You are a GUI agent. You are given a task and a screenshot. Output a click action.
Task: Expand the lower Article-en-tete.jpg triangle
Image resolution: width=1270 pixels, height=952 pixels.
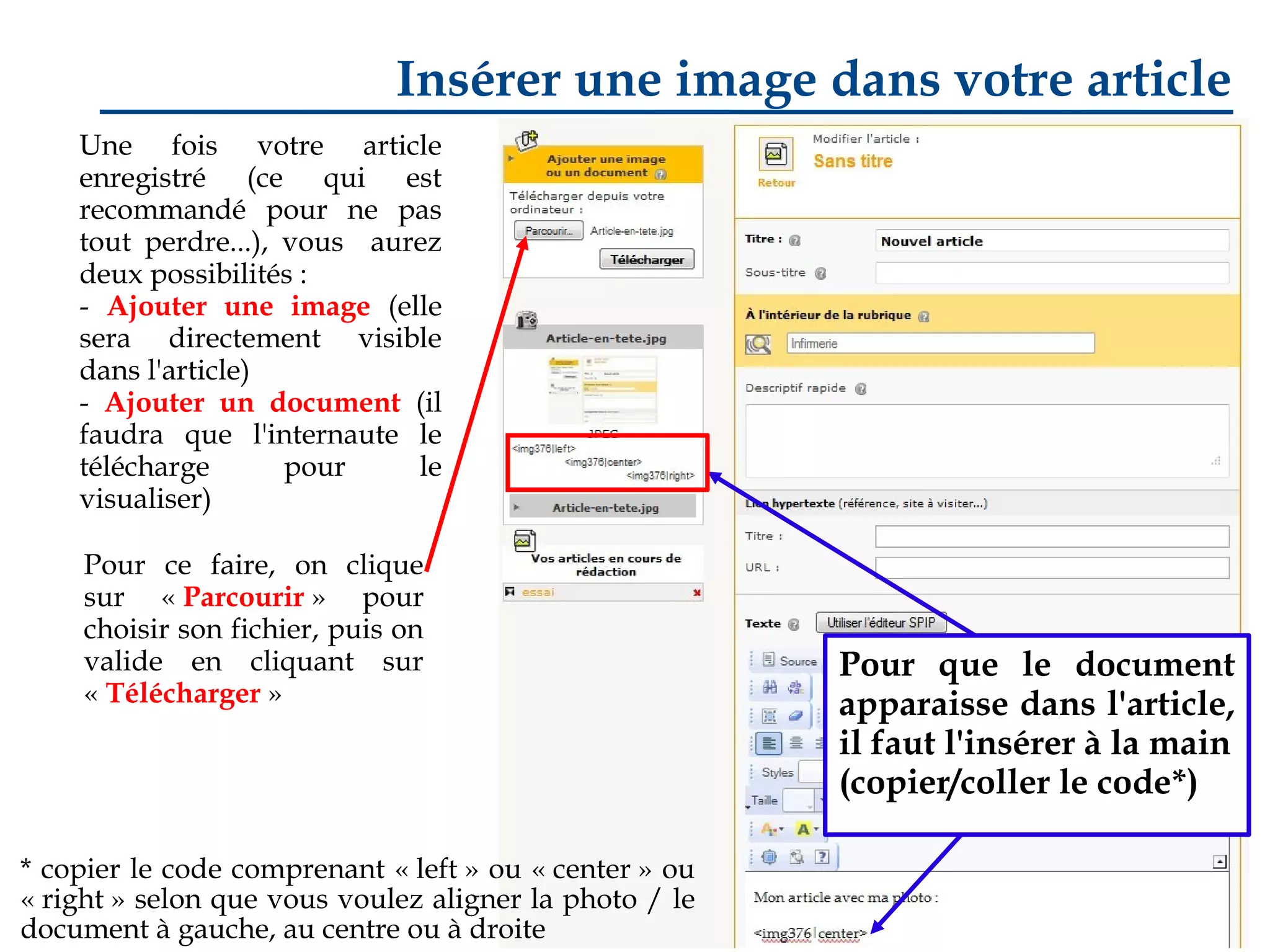click(516, 507)
